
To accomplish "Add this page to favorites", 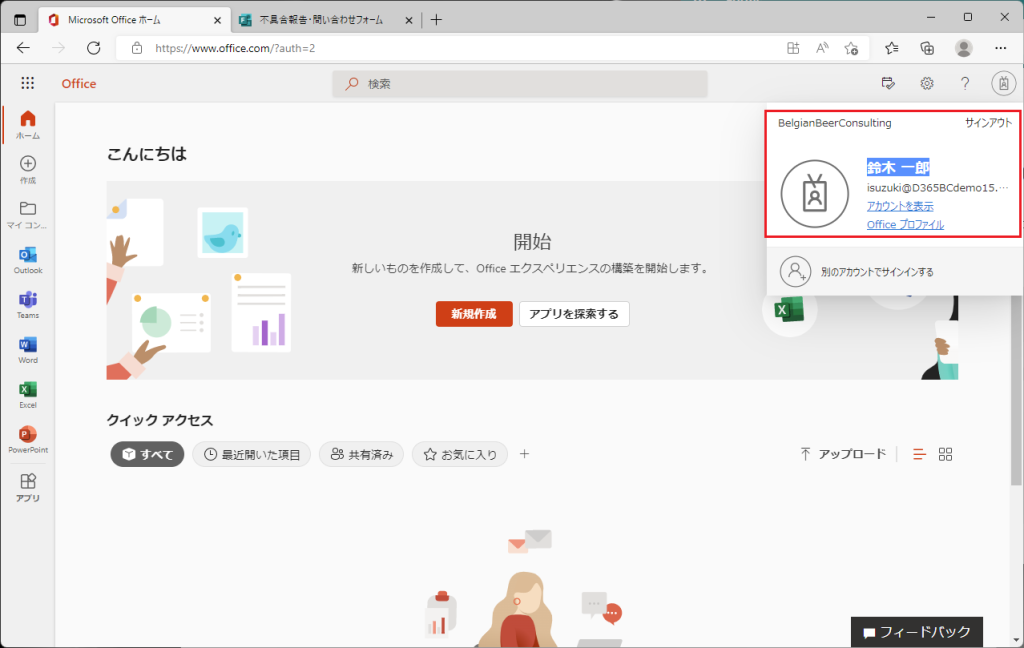I will pyautogui.click(x=851, y=48).
